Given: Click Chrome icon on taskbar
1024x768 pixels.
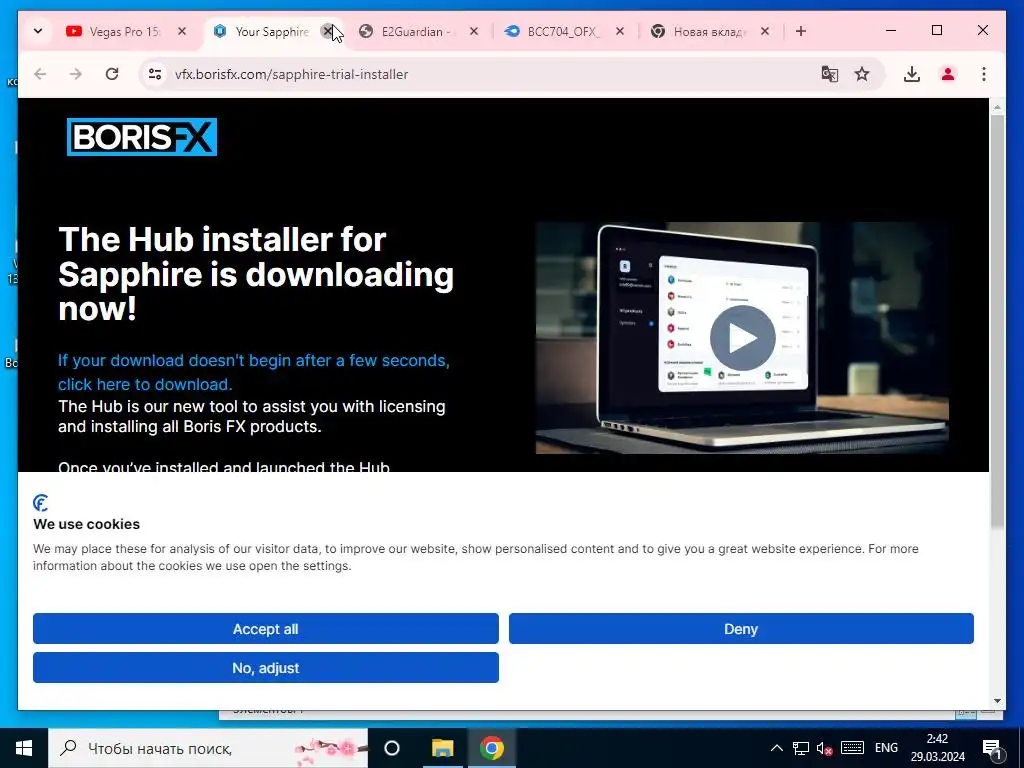Looking at the screenshot, I should coord(492,748).
